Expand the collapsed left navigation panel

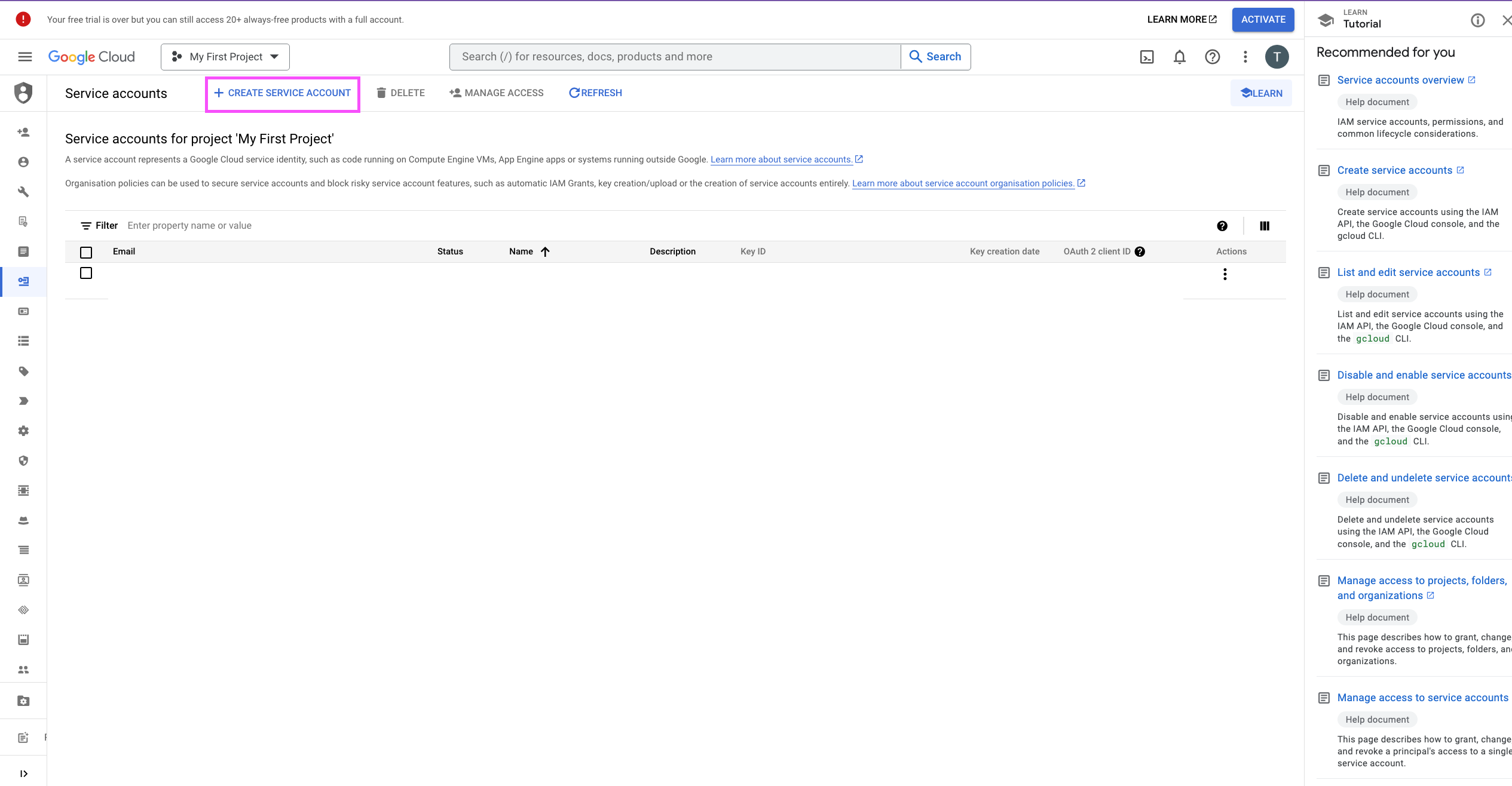point(23,773)
